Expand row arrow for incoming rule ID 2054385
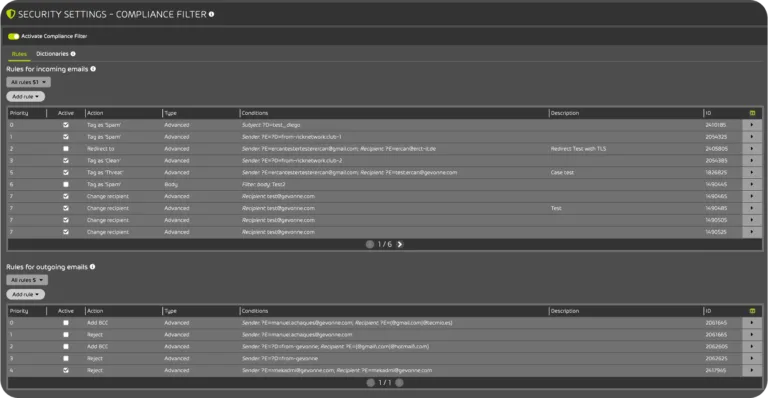This screenshot has height=398, width=768. click(752, 161)
